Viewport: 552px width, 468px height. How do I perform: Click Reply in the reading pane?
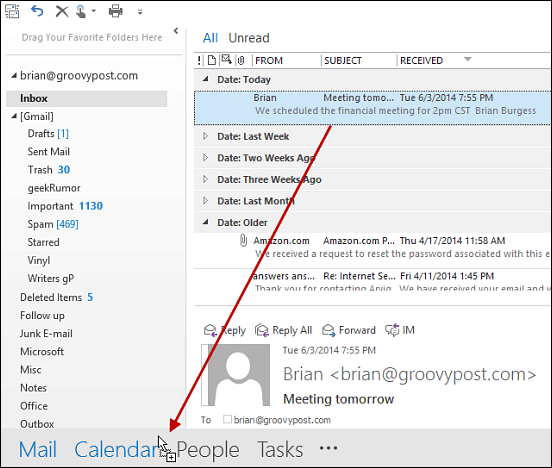tap(225, 330)
